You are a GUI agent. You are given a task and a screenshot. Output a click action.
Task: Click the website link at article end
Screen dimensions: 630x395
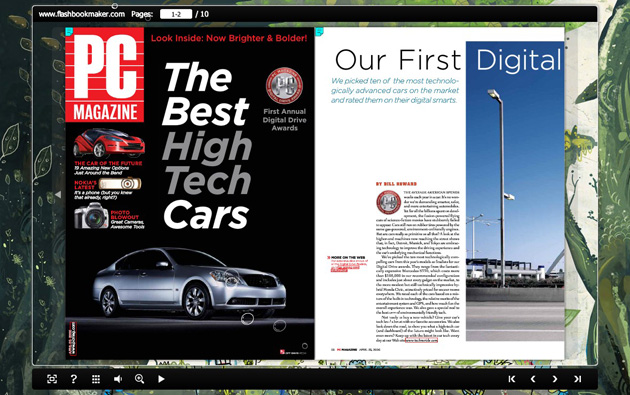coord(421,340)
